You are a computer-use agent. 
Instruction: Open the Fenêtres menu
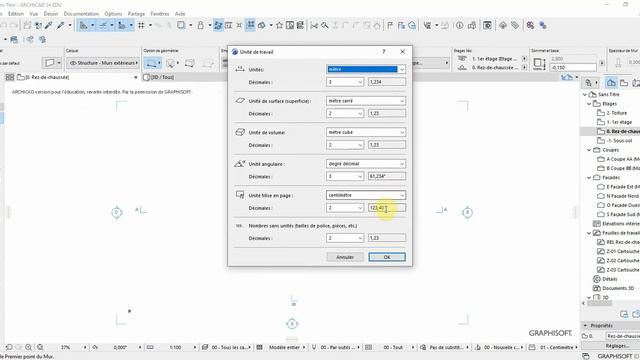160,14
